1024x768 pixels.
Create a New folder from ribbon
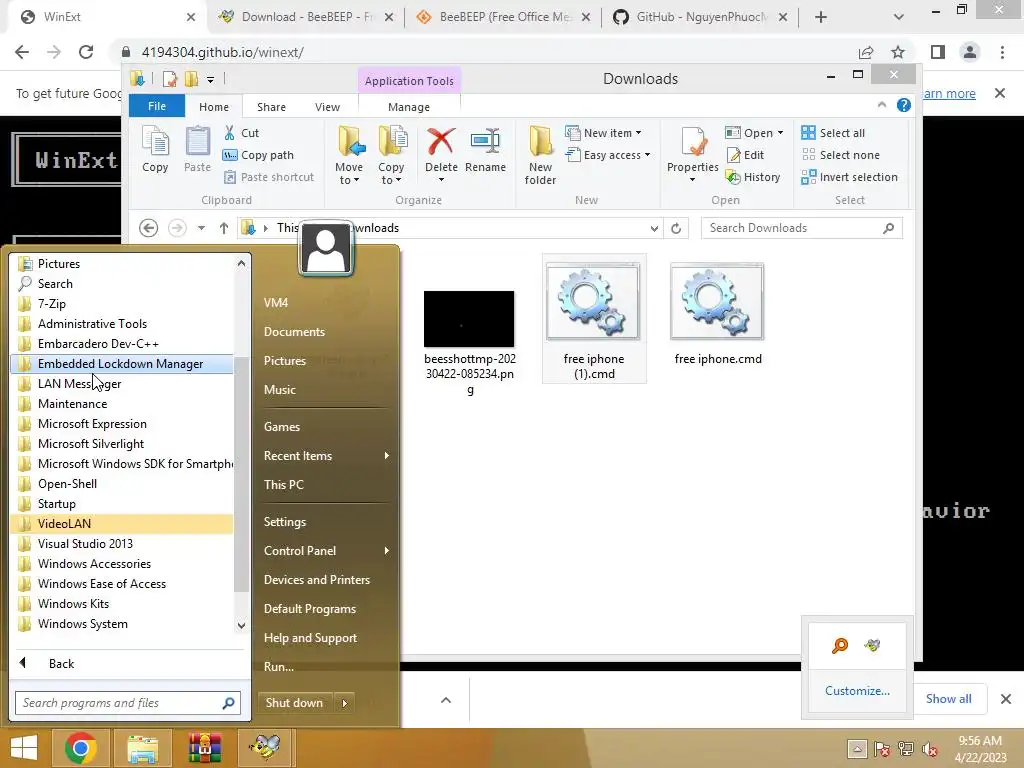pyautogui.click(x=541, y=155)
